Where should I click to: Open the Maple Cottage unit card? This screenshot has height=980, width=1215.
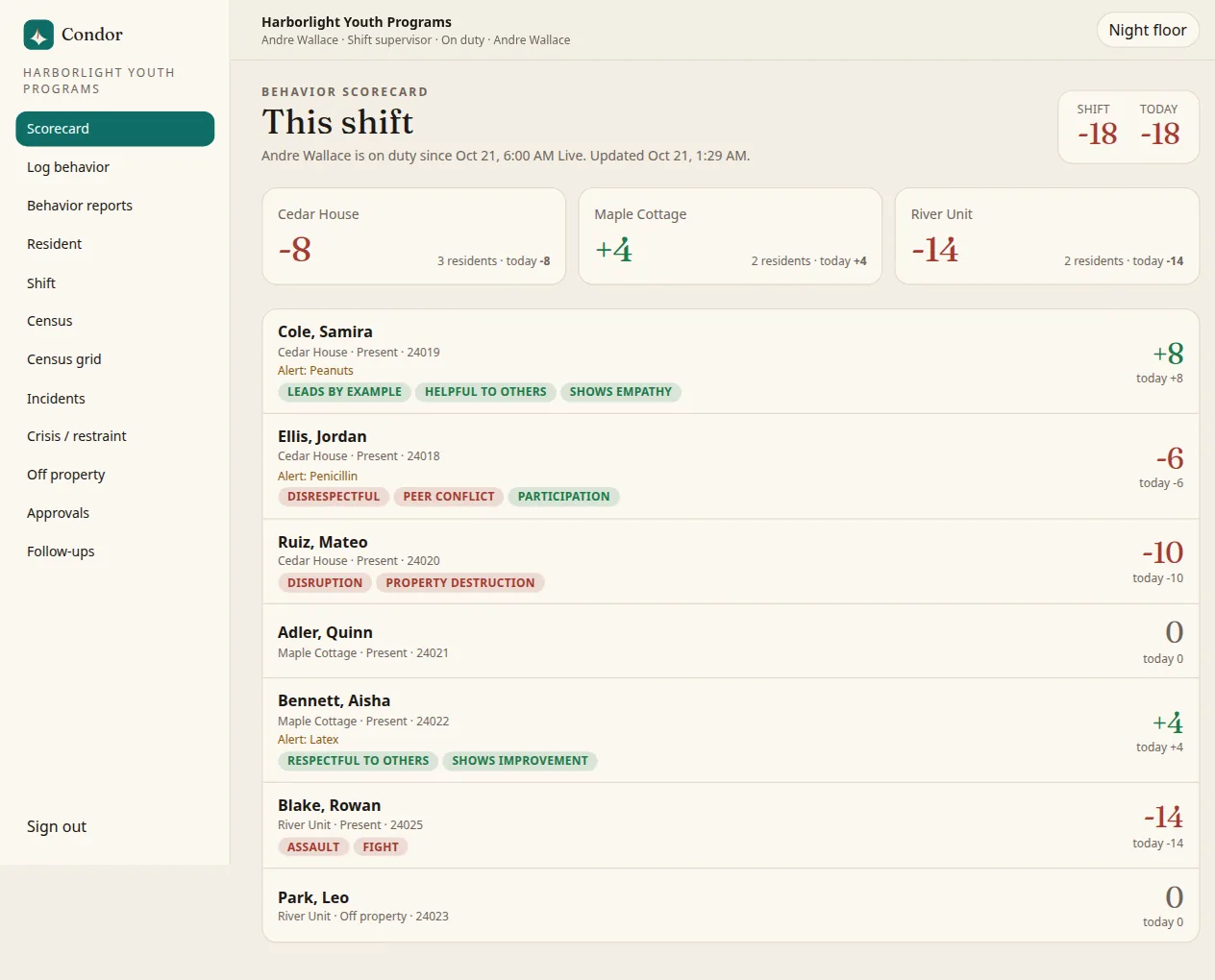click(731, 236)
